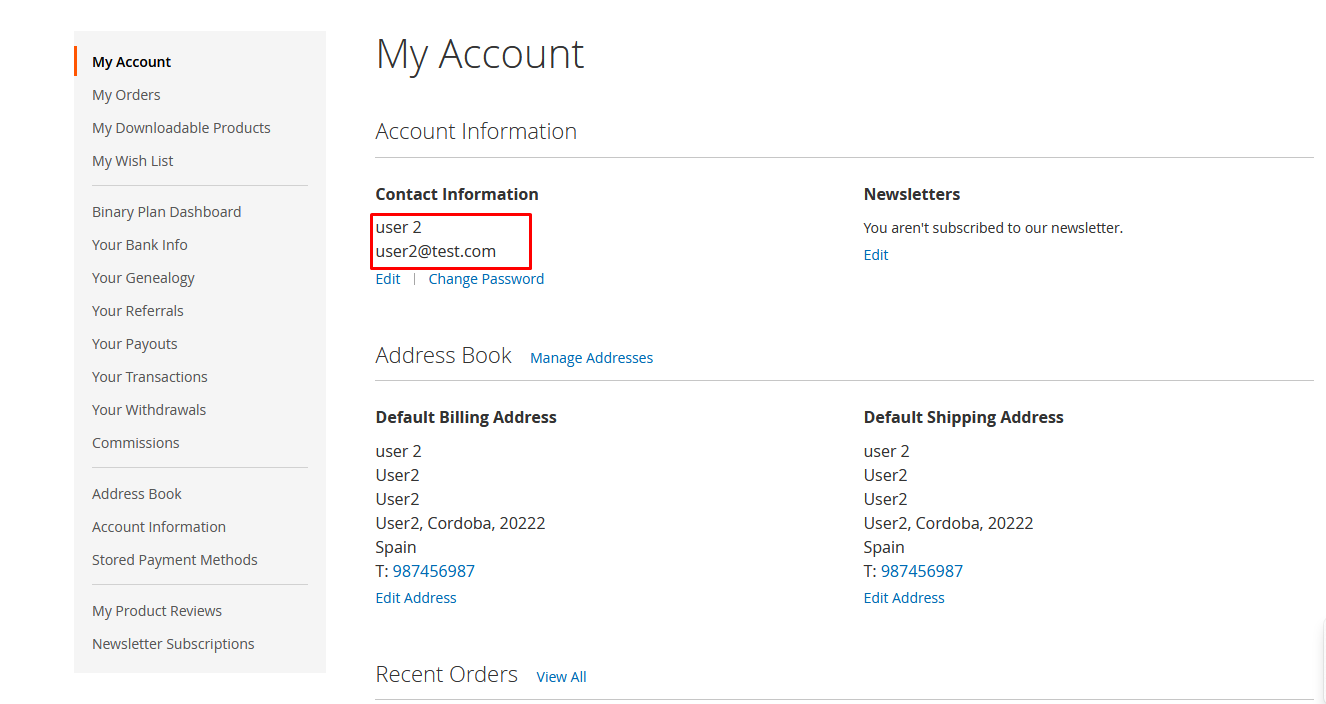The width and height of the screenshot is (1326, 704).
Task: Go to My Downloadable Products
Action: (x=181, y=128)
